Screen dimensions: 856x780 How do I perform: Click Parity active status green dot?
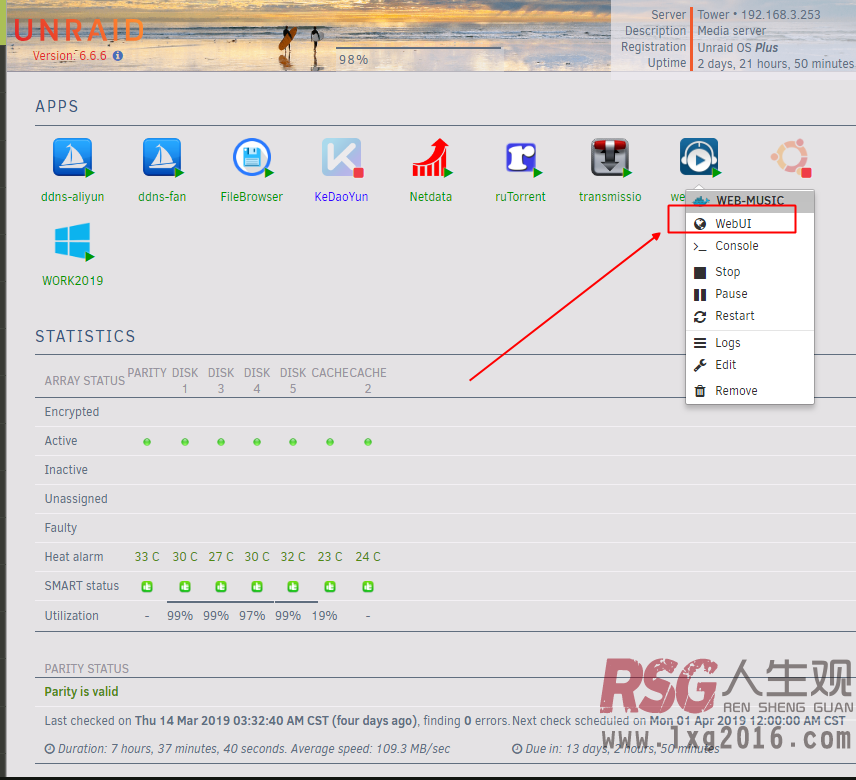pos(147,442)
